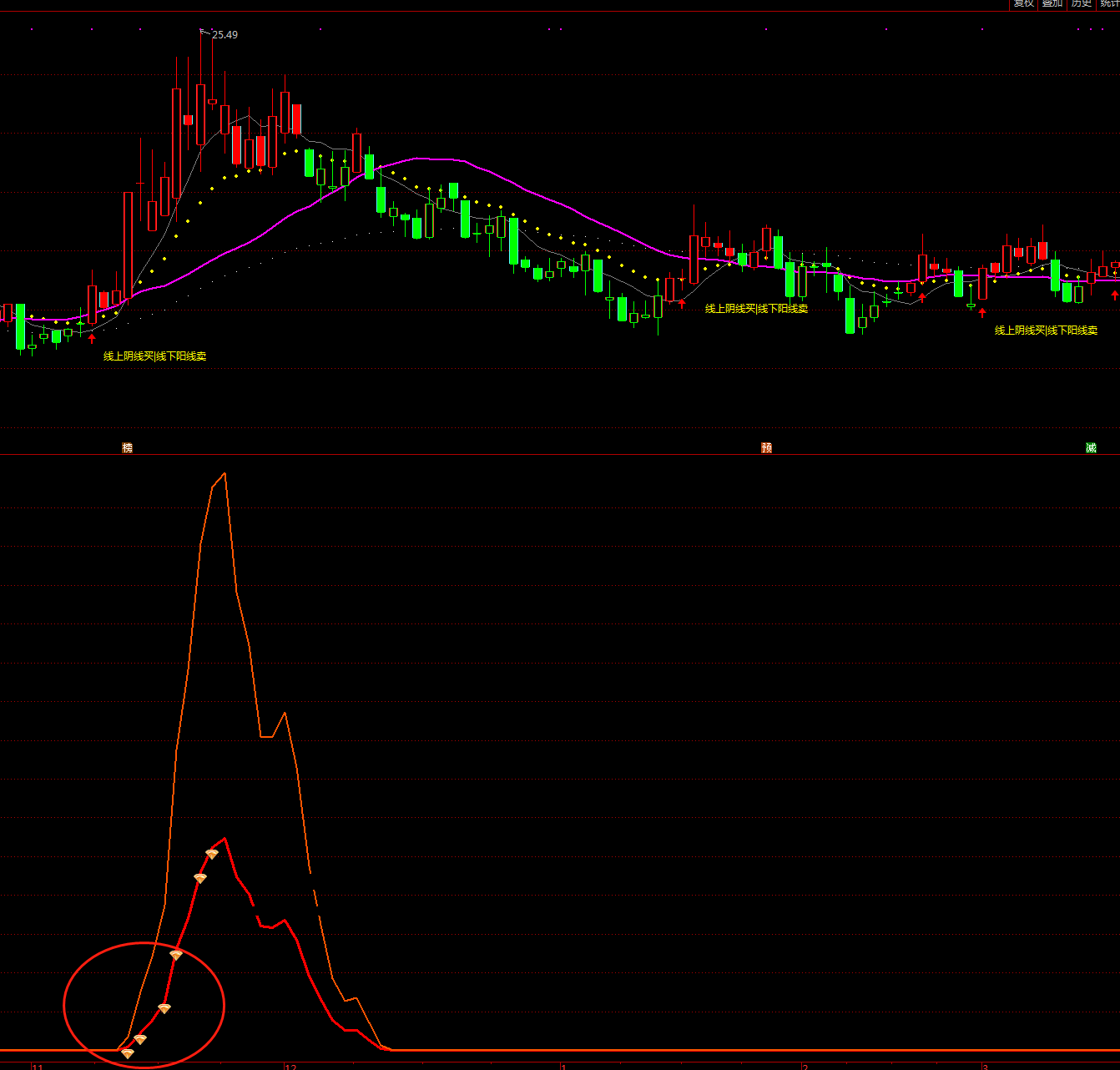Image resolution: width=1120 pixels, height=1070 pixels.
Task: Select the middle 线上阴线买|线下阳线卖 signal label
Action: pyautogui.click(x=757, y=309)
